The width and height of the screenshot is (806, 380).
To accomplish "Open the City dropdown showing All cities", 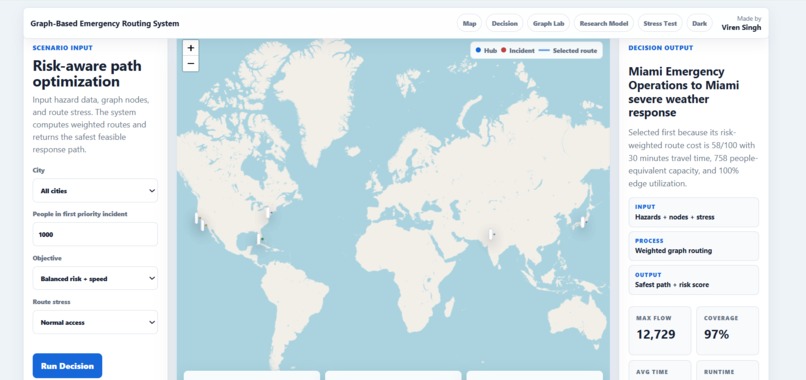I will click(x=95, y=191).
